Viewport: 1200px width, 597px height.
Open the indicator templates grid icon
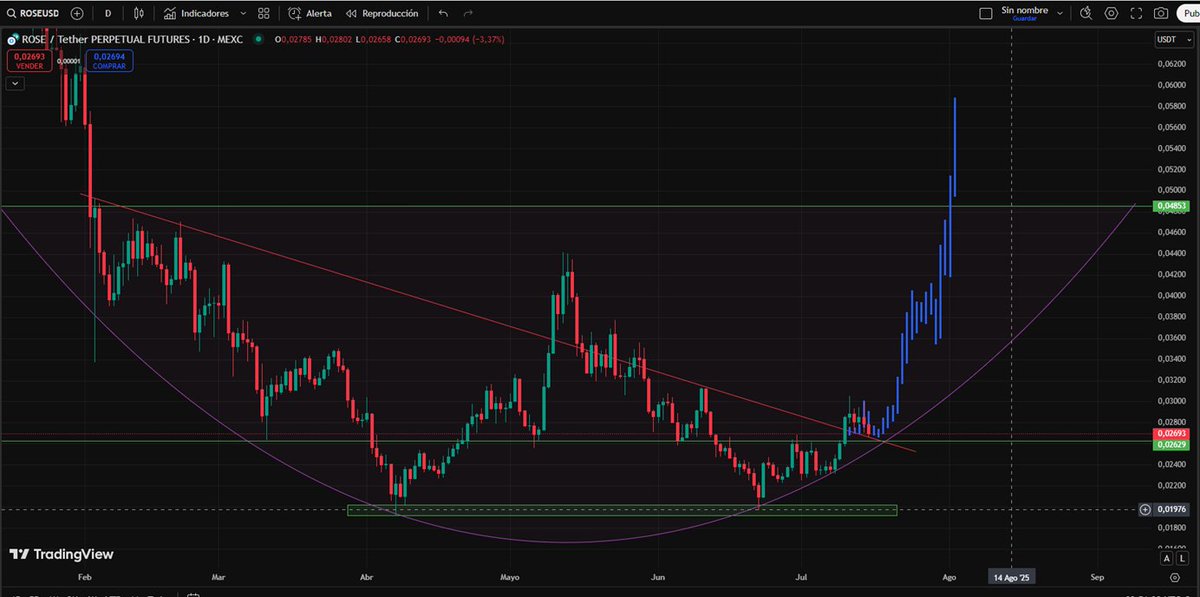point(263,14)
